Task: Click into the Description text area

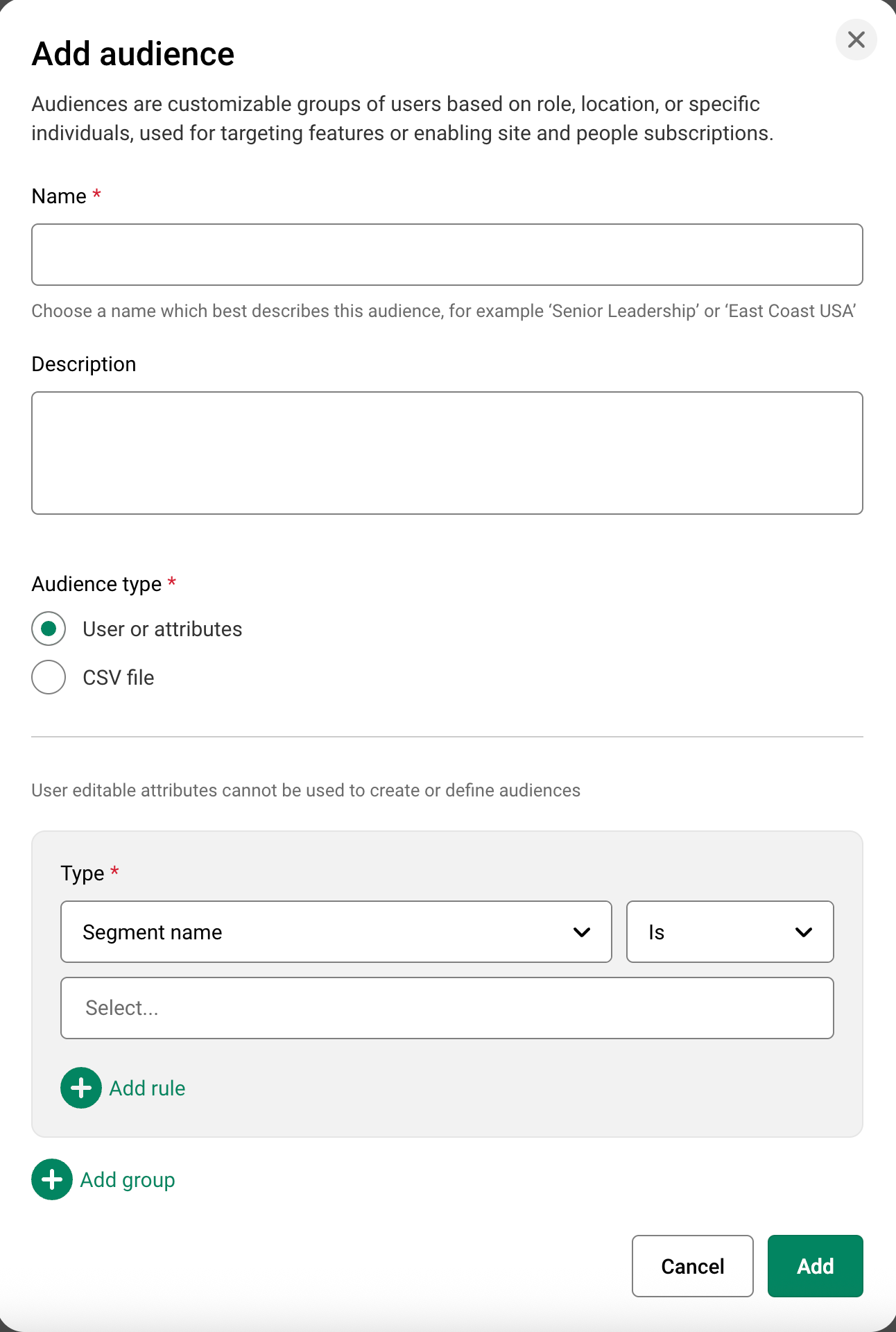Action: 447,453
